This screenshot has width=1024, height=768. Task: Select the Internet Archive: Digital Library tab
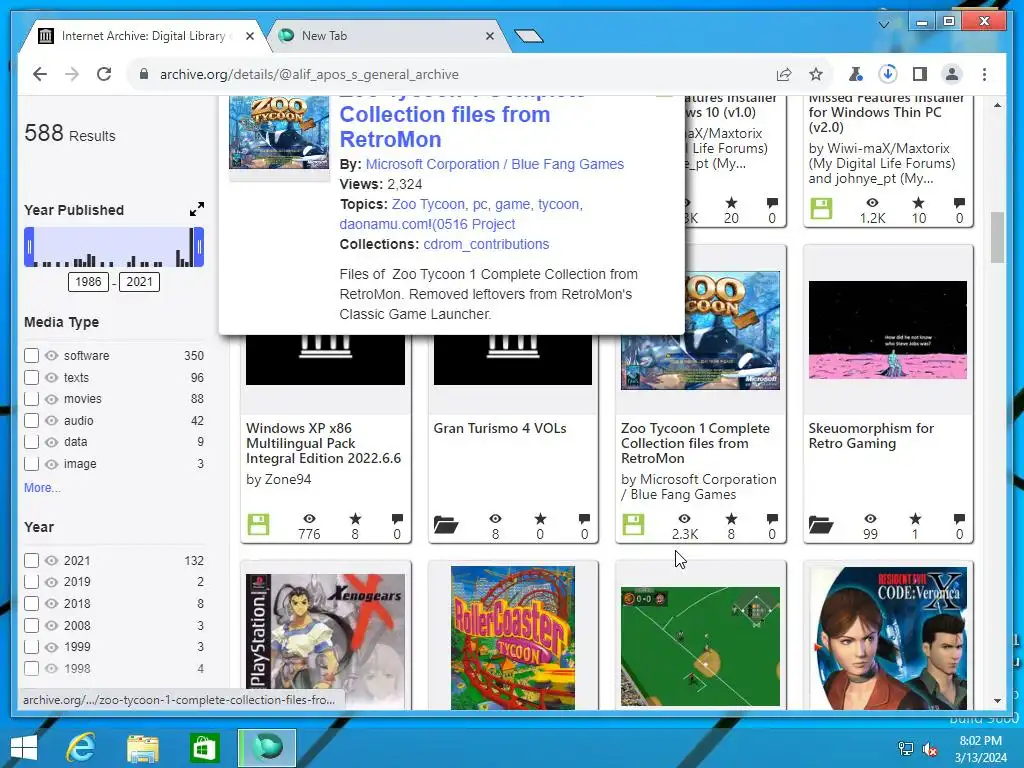pyautogui.click(x=144, y=36)
